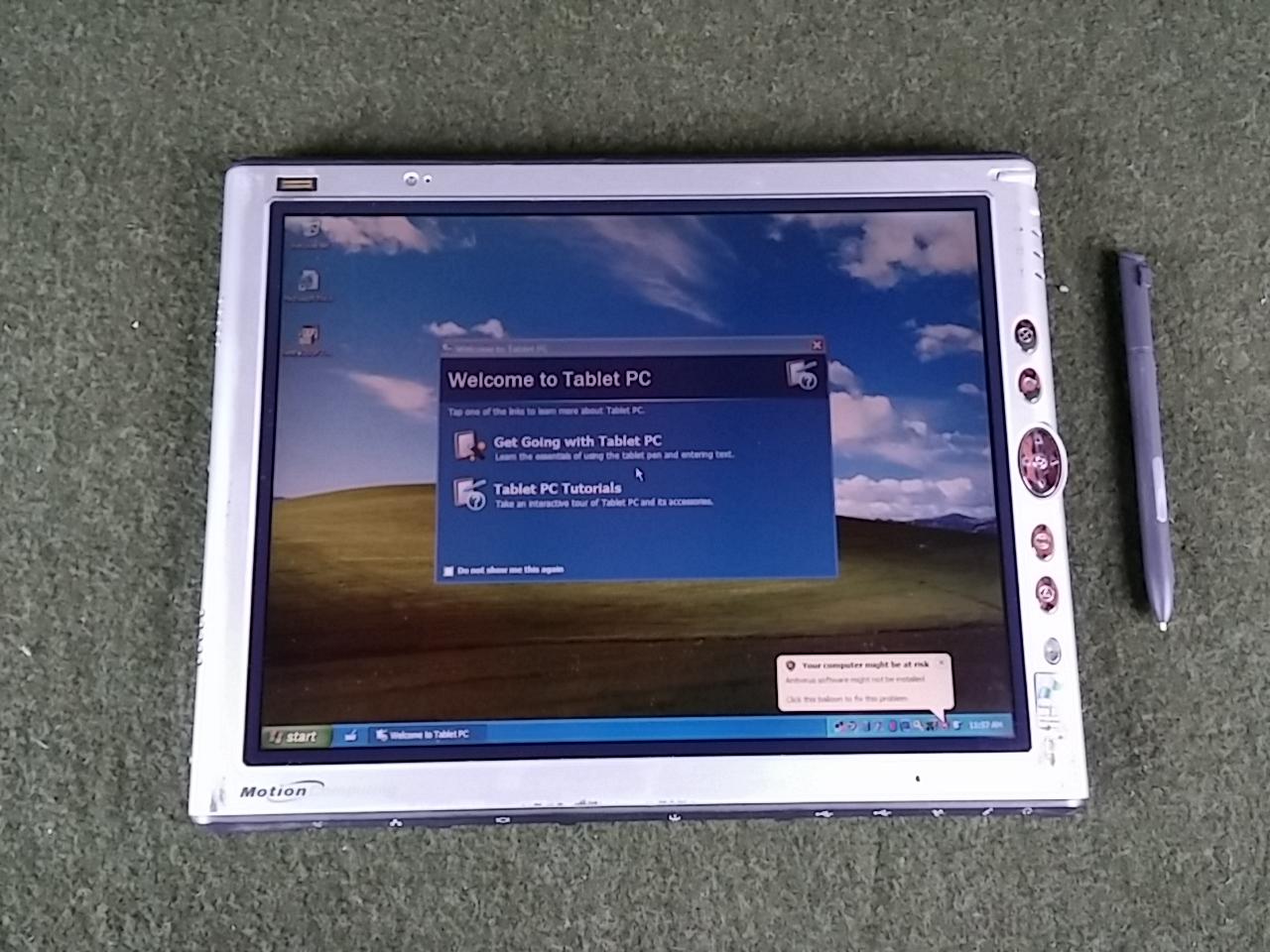Dismiss the security balloon with its X
This screenshot has height=952, width=1270.
(942, 660)
